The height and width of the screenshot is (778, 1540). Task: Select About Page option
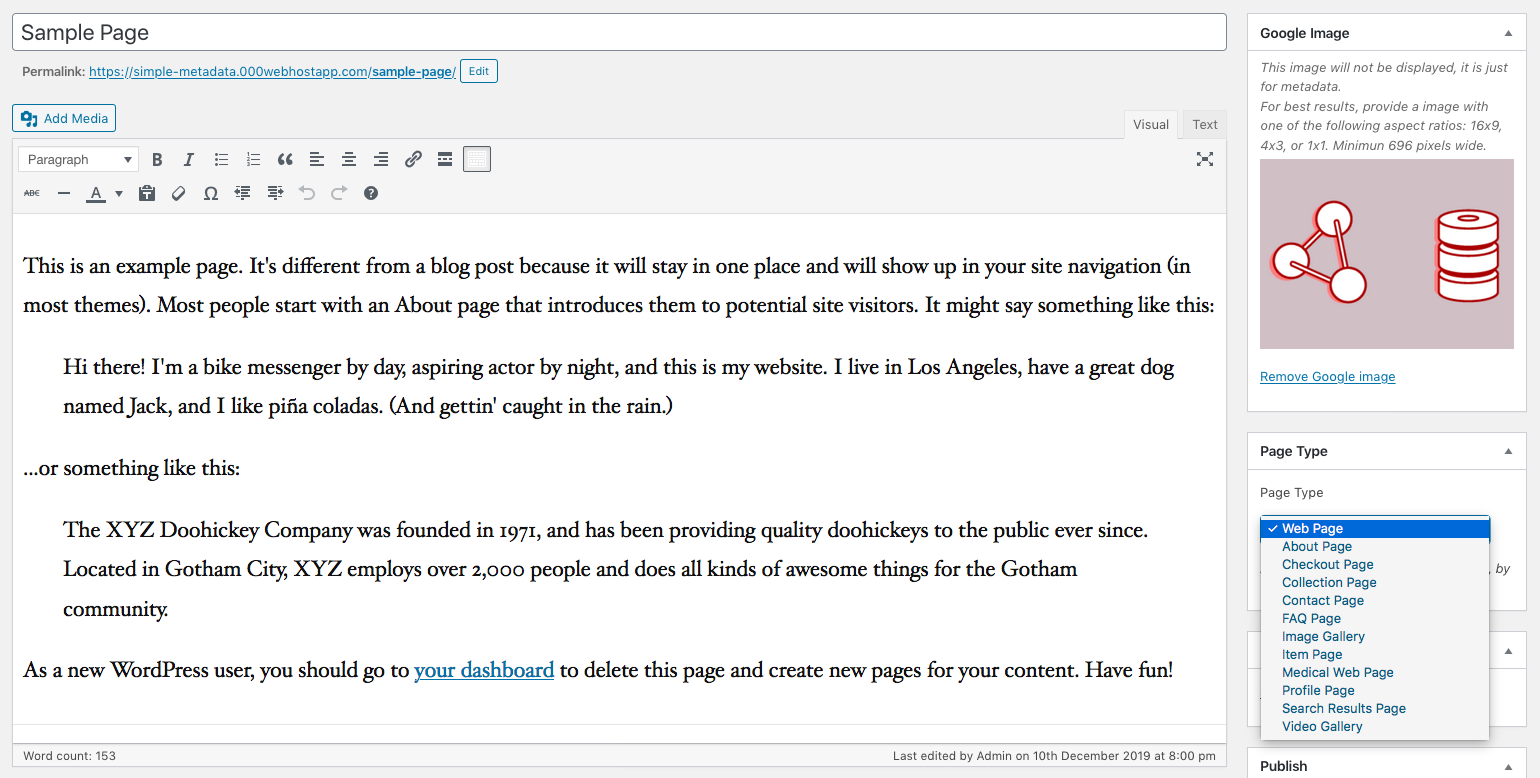(x=1375, y=546)
